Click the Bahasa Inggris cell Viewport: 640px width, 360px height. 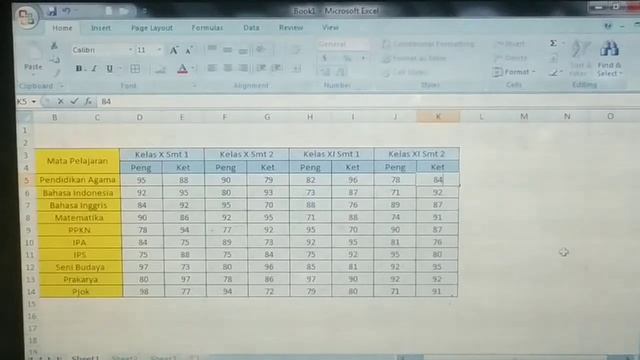79,205
